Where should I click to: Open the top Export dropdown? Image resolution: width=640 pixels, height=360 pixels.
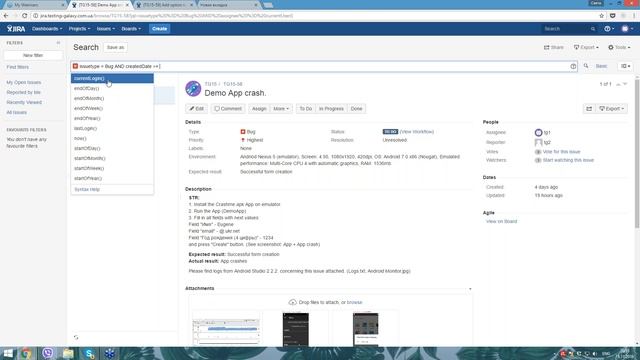[586, 47]
